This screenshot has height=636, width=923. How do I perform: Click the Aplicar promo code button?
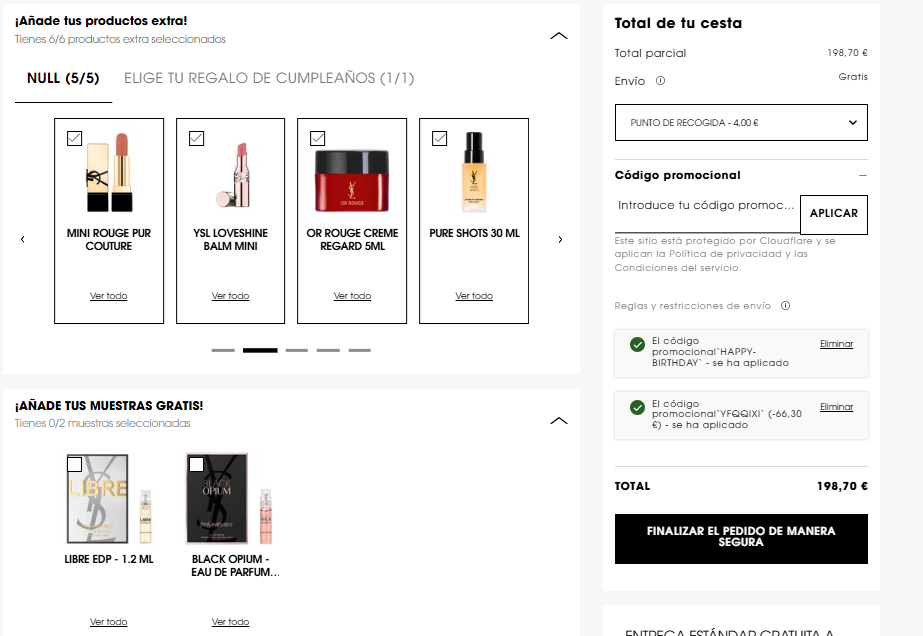coord(834,214)
